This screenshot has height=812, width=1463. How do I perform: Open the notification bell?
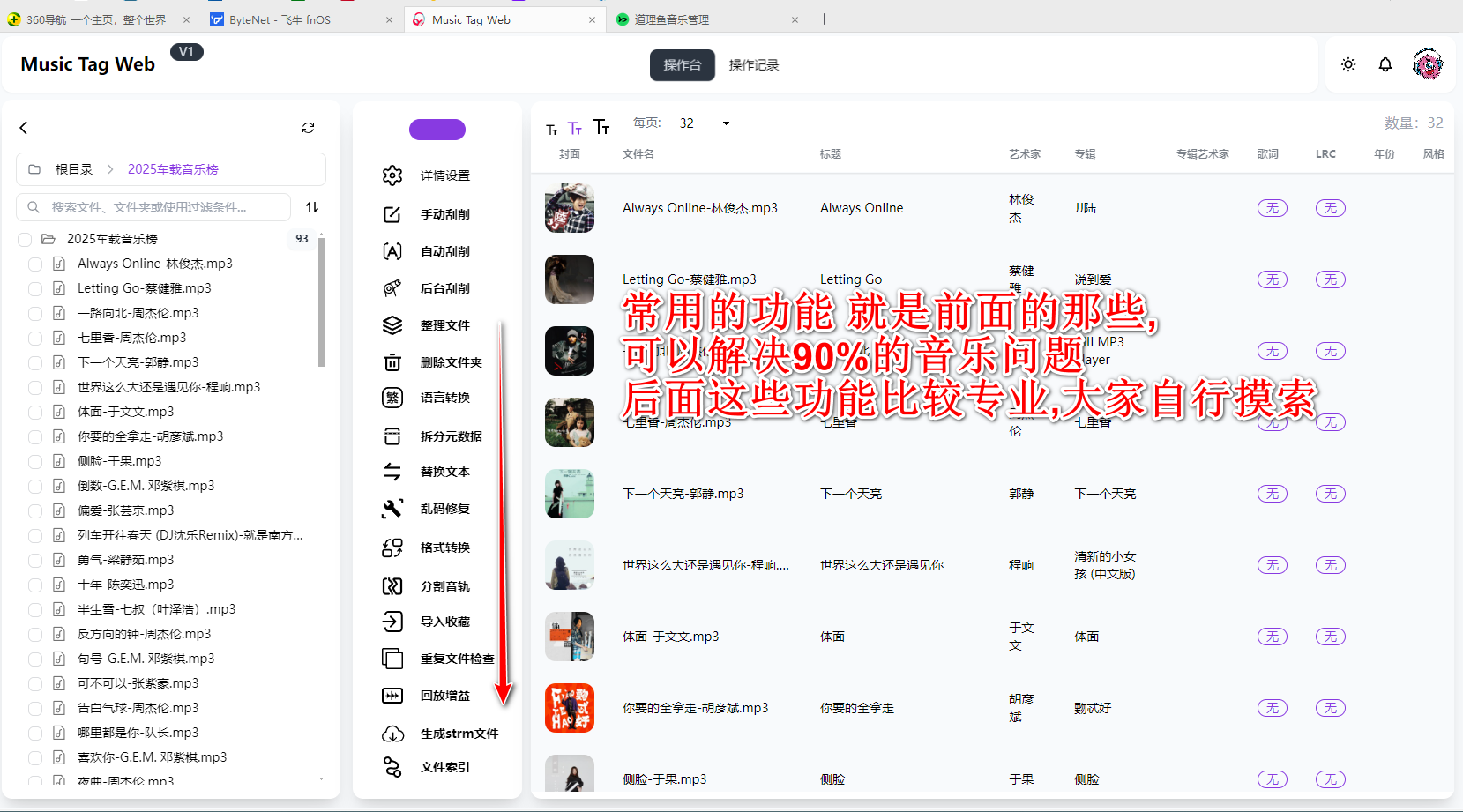pos(1385,64)
